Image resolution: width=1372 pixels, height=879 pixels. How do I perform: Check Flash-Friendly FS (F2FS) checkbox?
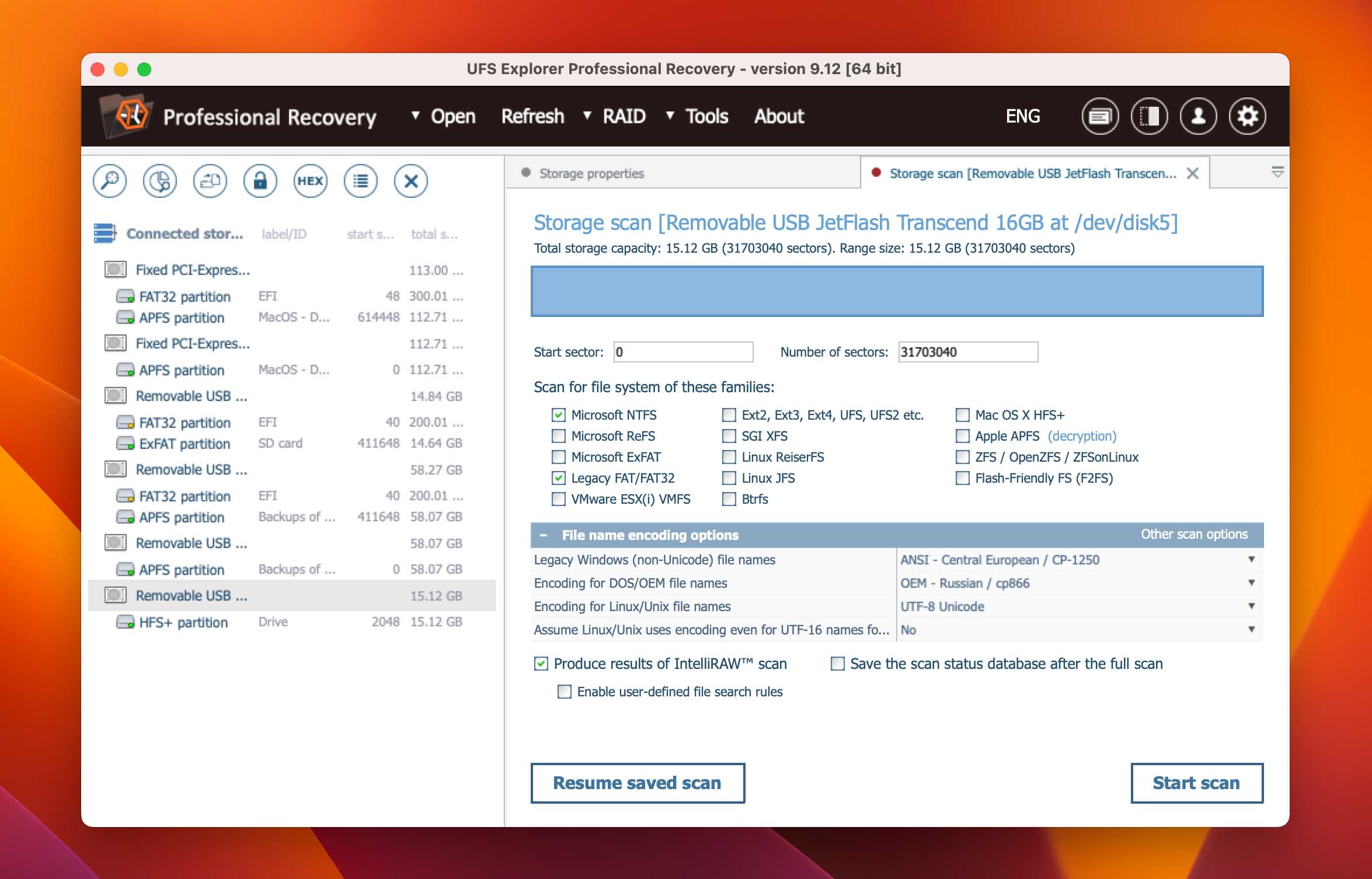963,478
